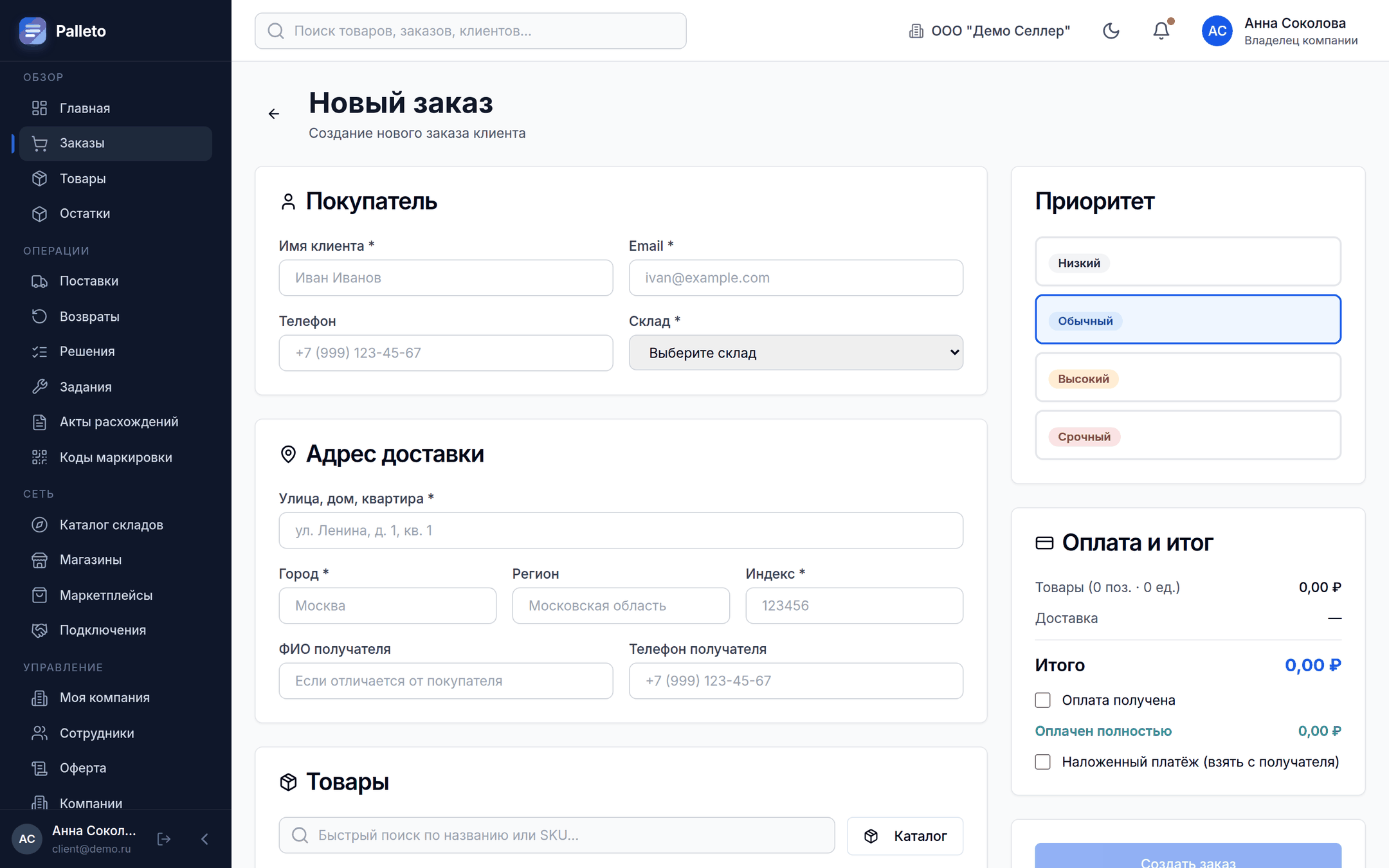
Task: Focus the Индекс input field
Action: [854, 606]
